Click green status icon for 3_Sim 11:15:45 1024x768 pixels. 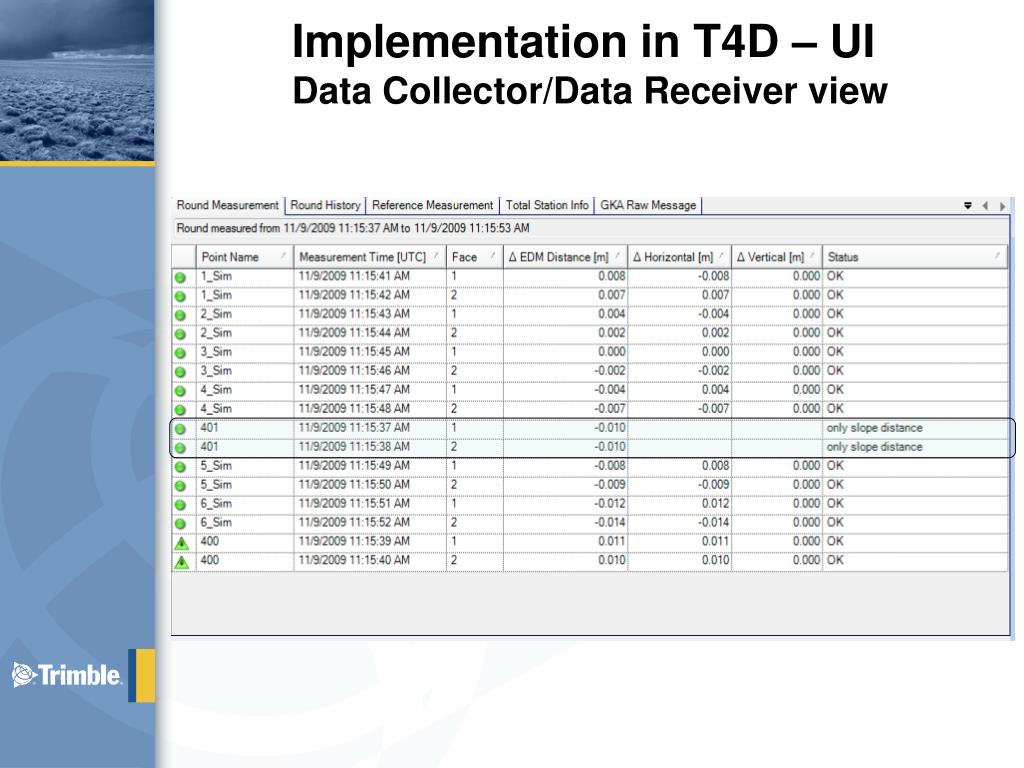(x=181, y=353)
